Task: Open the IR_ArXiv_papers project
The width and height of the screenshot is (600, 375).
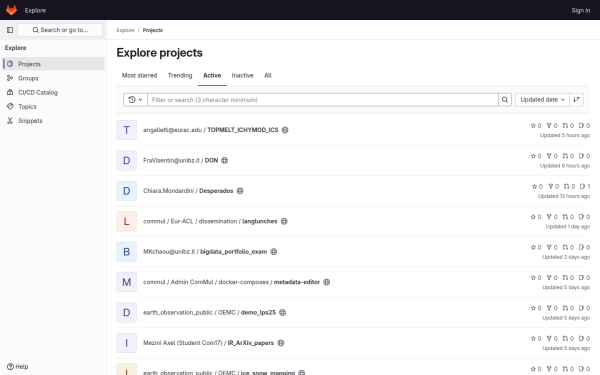Action: coord(251,343)
